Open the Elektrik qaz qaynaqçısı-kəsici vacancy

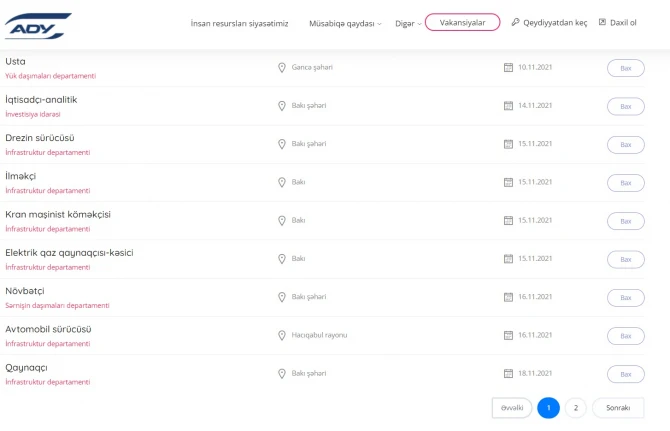[x=69, y=253]
